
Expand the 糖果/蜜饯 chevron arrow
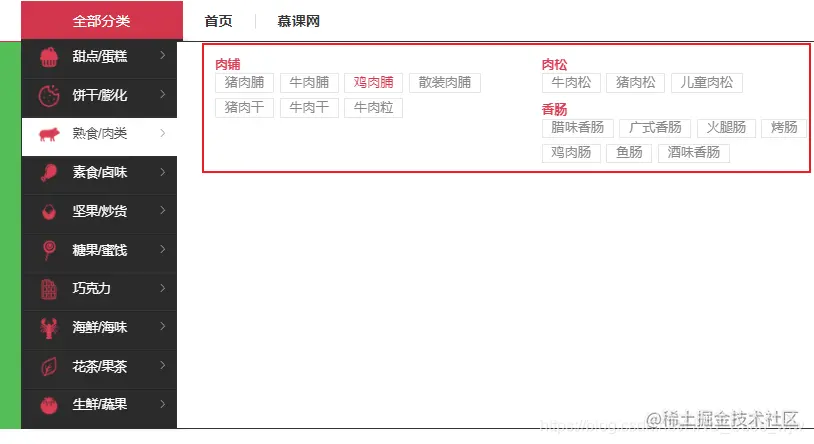pos(162,249)
